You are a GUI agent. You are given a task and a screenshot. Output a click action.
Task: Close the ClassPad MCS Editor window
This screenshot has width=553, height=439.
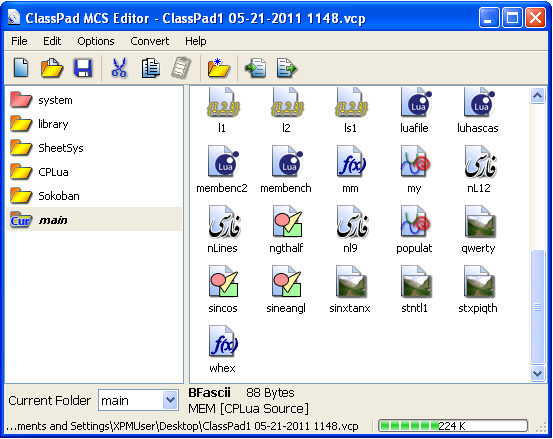coord(535,17)
